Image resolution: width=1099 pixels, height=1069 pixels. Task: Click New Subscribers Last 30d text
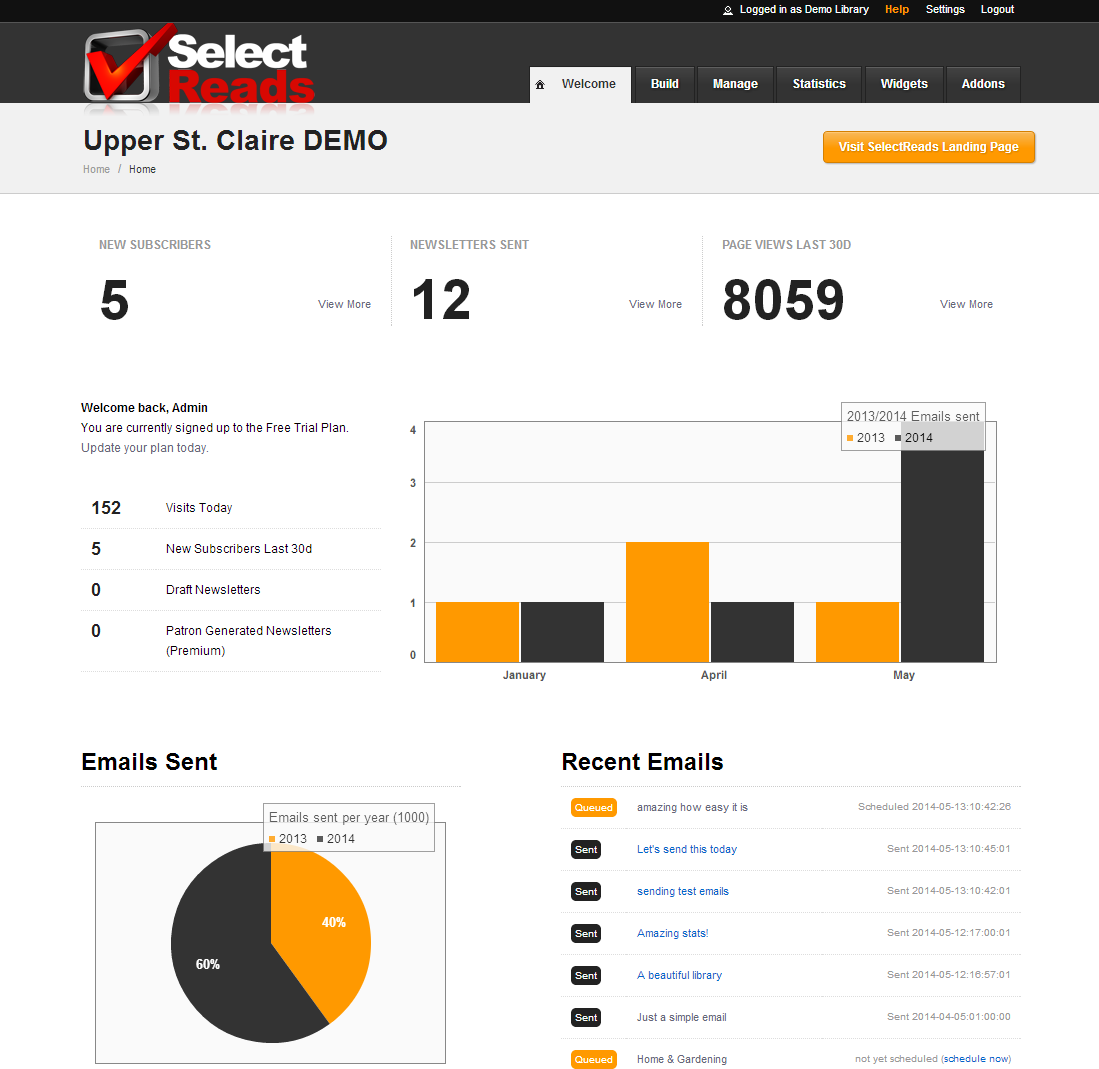point(239,549)
